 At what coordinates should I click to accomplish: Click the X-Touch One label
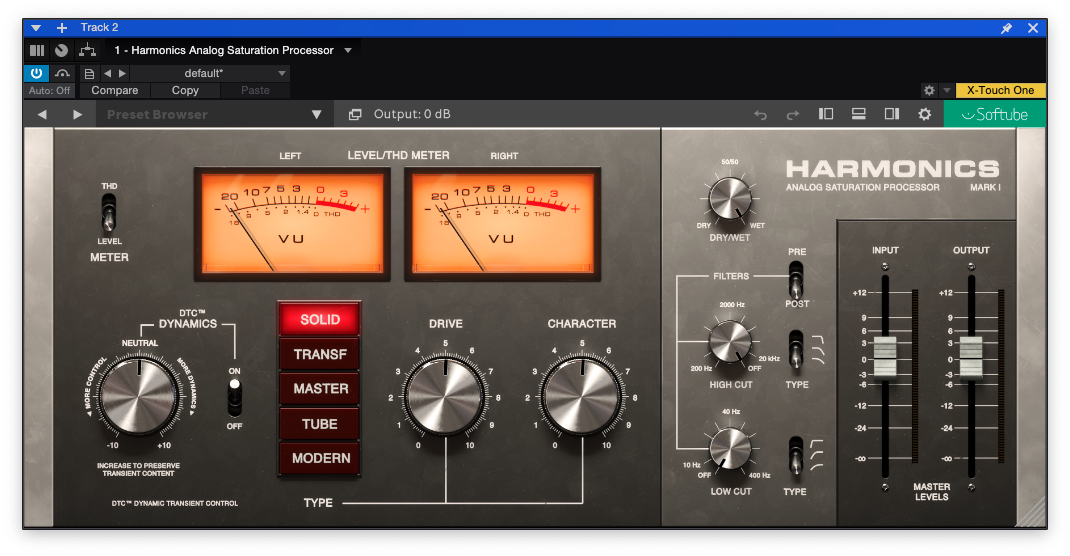coord(1000,91)
